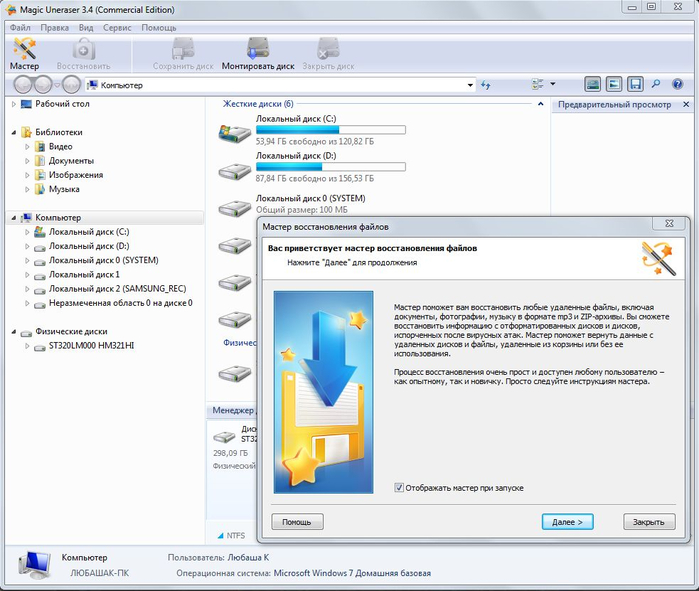Open the Сервис menu
This screenshot has height=591, width=699.
pos(117,28)
